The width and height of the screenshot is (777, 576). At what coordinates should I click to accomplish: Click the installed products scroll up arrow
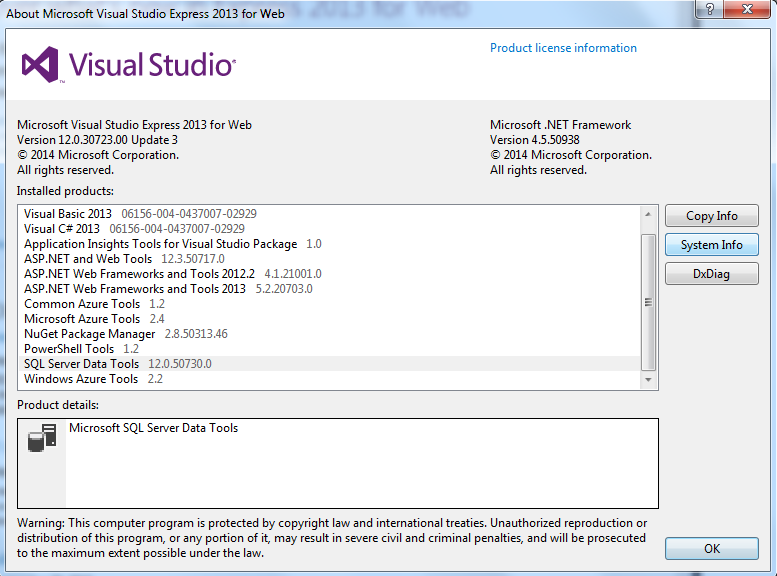648,214
